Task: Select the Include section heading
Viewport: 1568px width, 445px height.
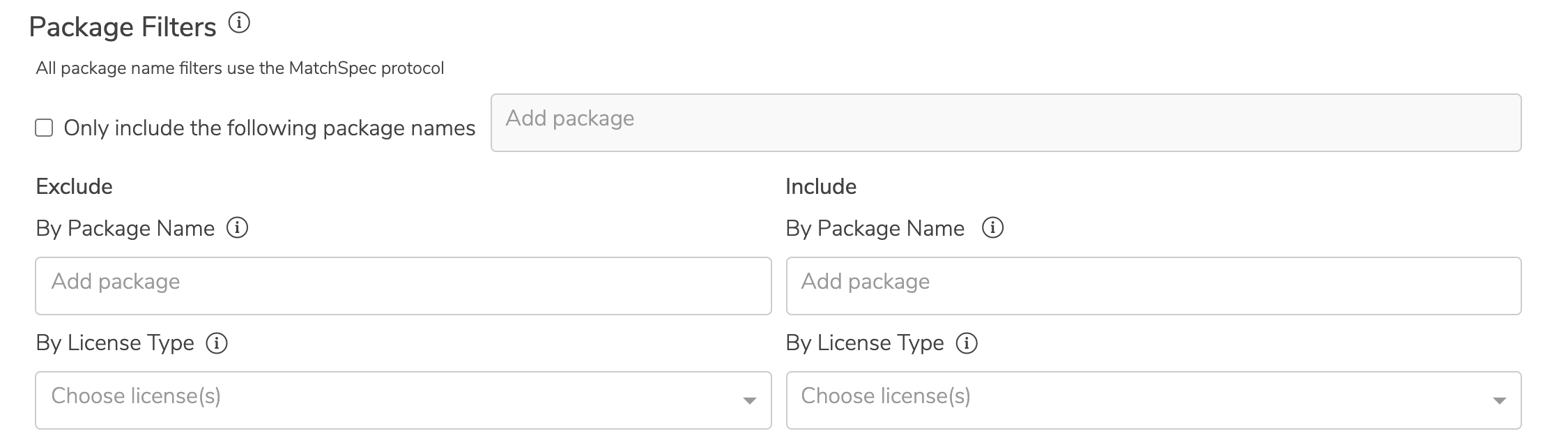Action: 821,186
